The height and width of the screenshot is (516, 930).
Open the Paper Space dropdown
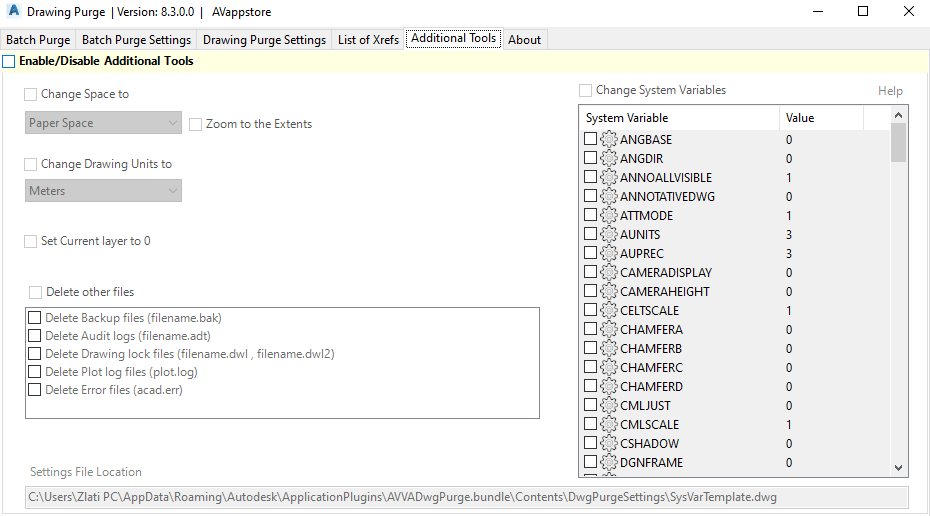[x=103, y=123]
